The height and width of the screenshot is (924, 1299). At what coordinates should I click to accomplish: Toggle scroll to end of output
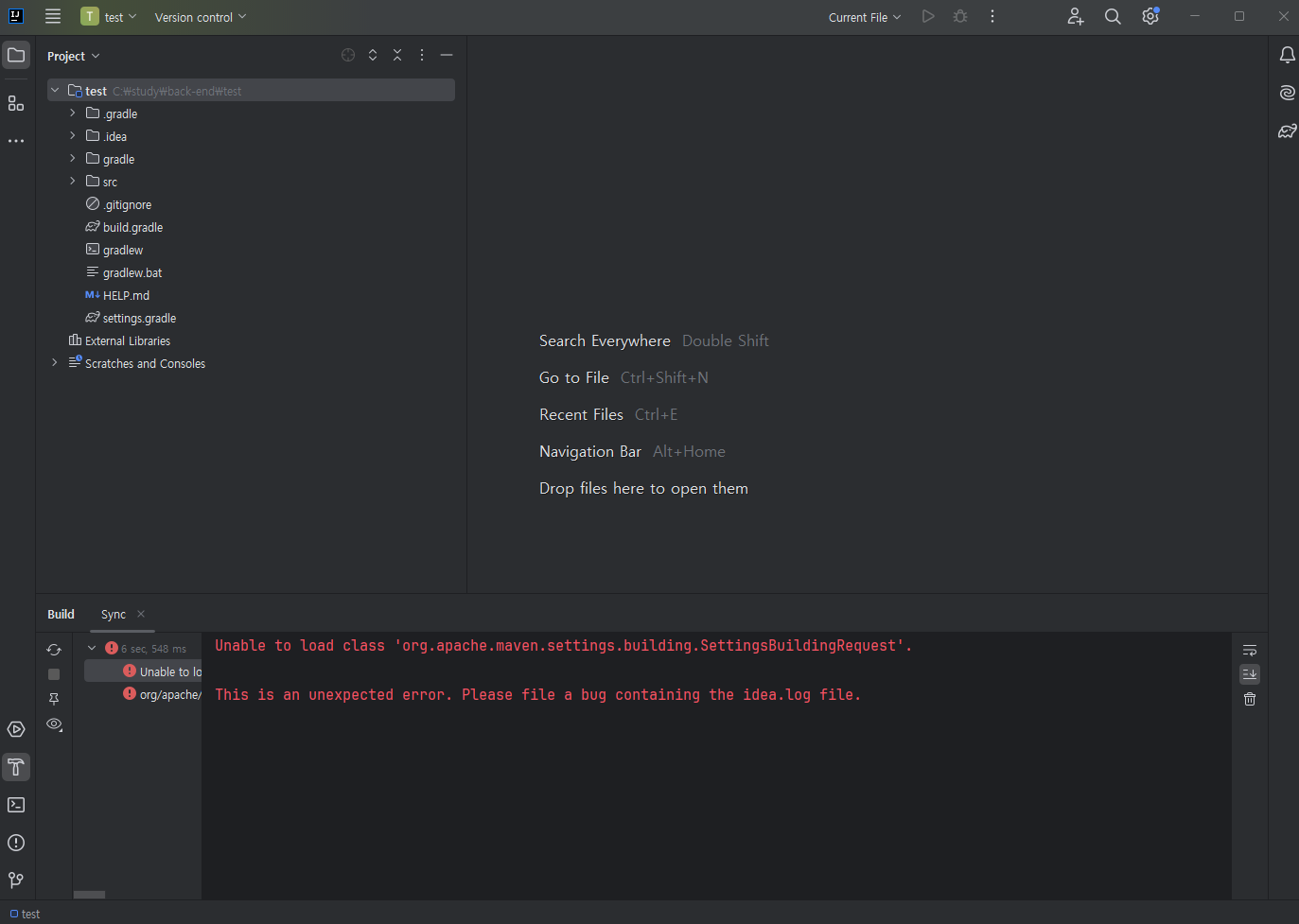[1250, 674]
